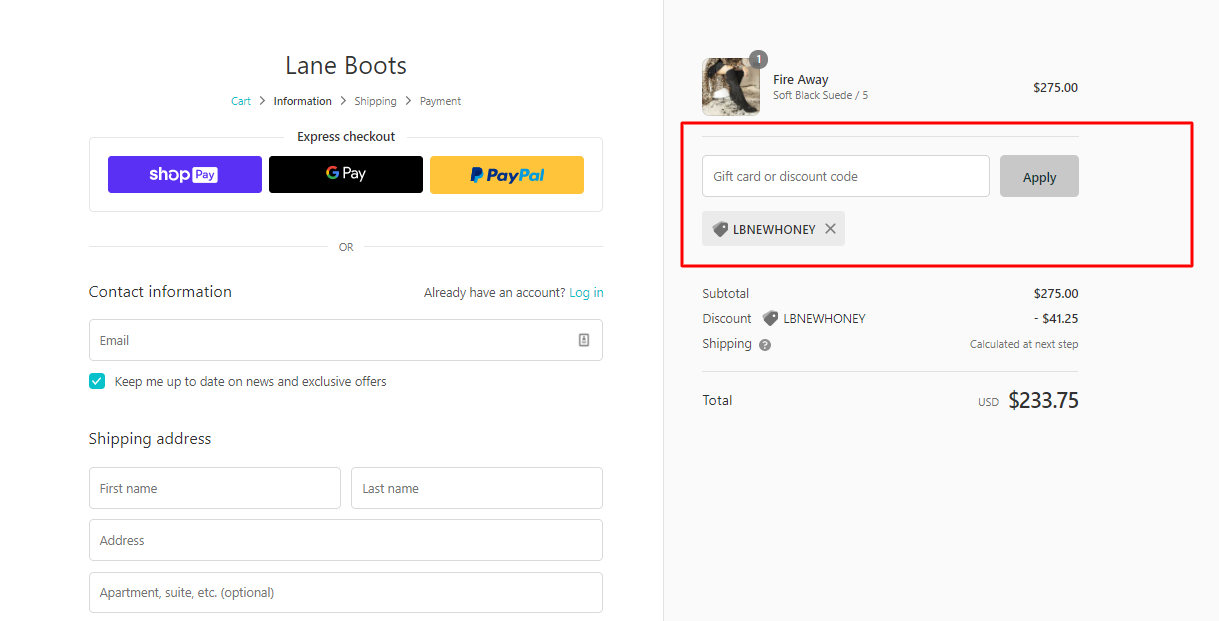Click the $233.75 total amount
Screen dimensions: 1219x621
click(x=1043, y=400)
